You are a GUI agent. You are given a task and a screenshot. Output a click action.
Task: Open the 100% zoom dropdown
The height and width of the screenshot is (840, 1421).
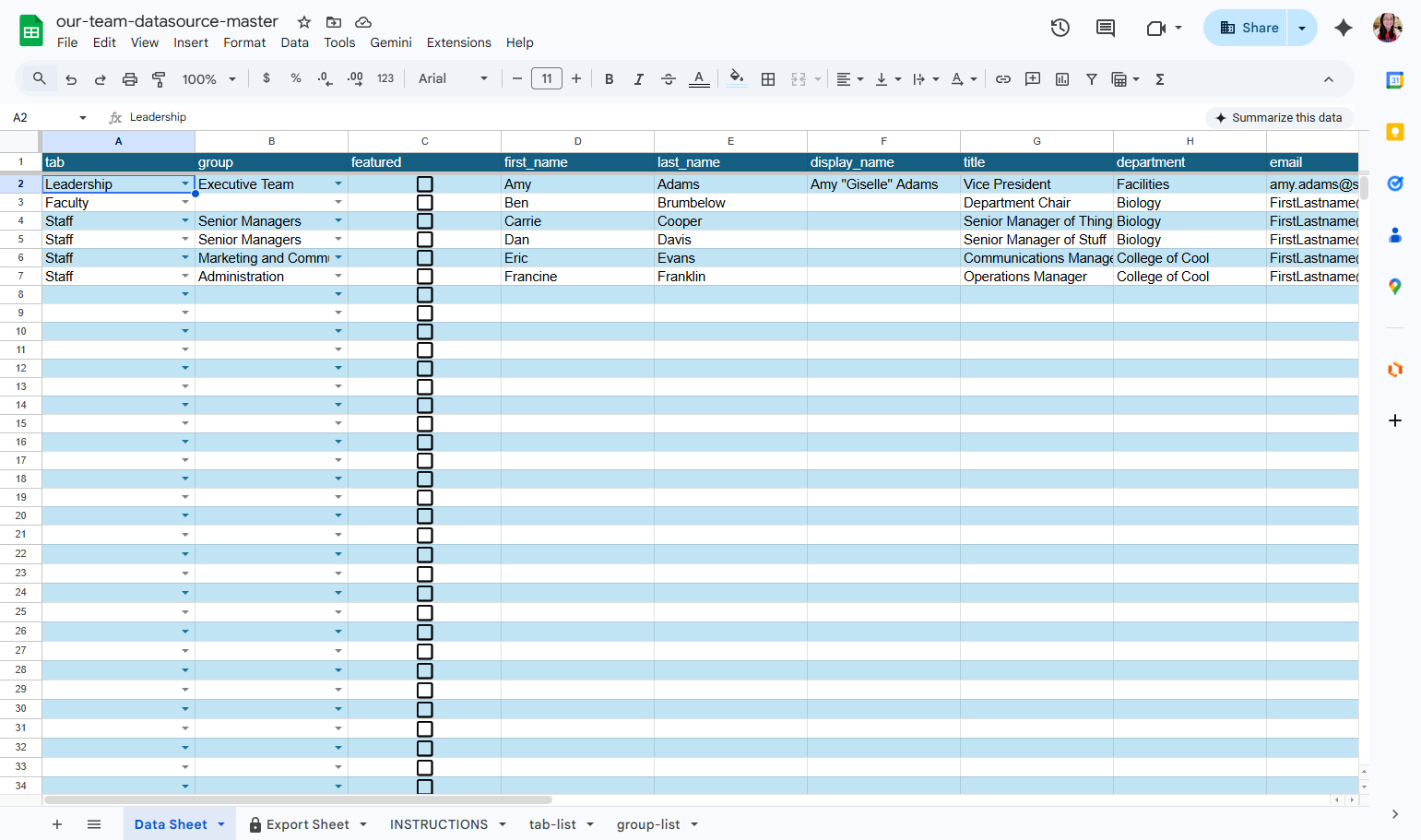point(209,79)
